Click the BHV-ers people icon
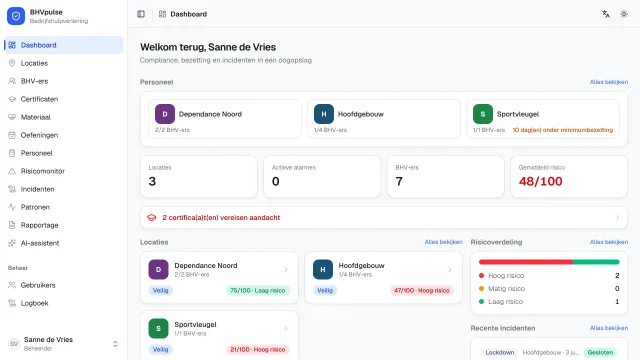The width and height of the screenshot is (640, 360). (12, 81)
